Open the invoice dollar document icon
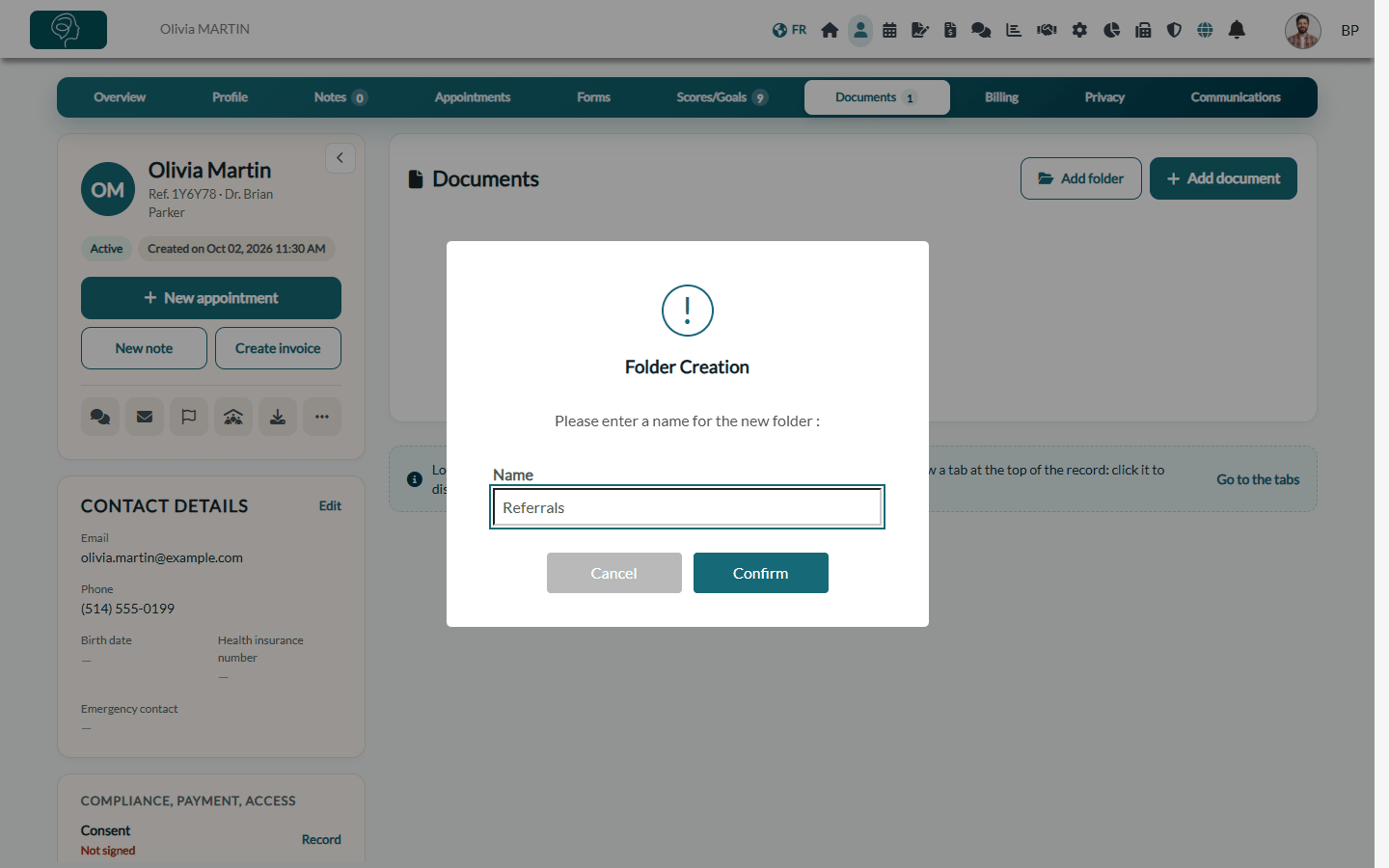Image resolution: width=1389 pixels, height=868 pixels. pyautogui.click(x=950, y=30)
